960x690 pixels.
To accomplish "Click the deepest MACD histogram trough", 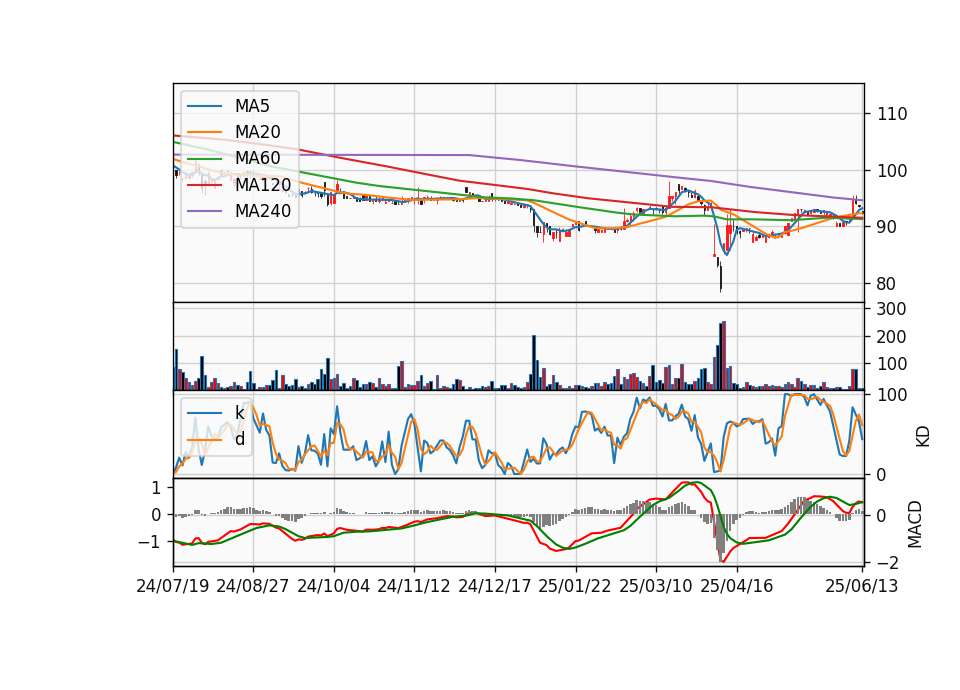I will [x=721, y=537].
